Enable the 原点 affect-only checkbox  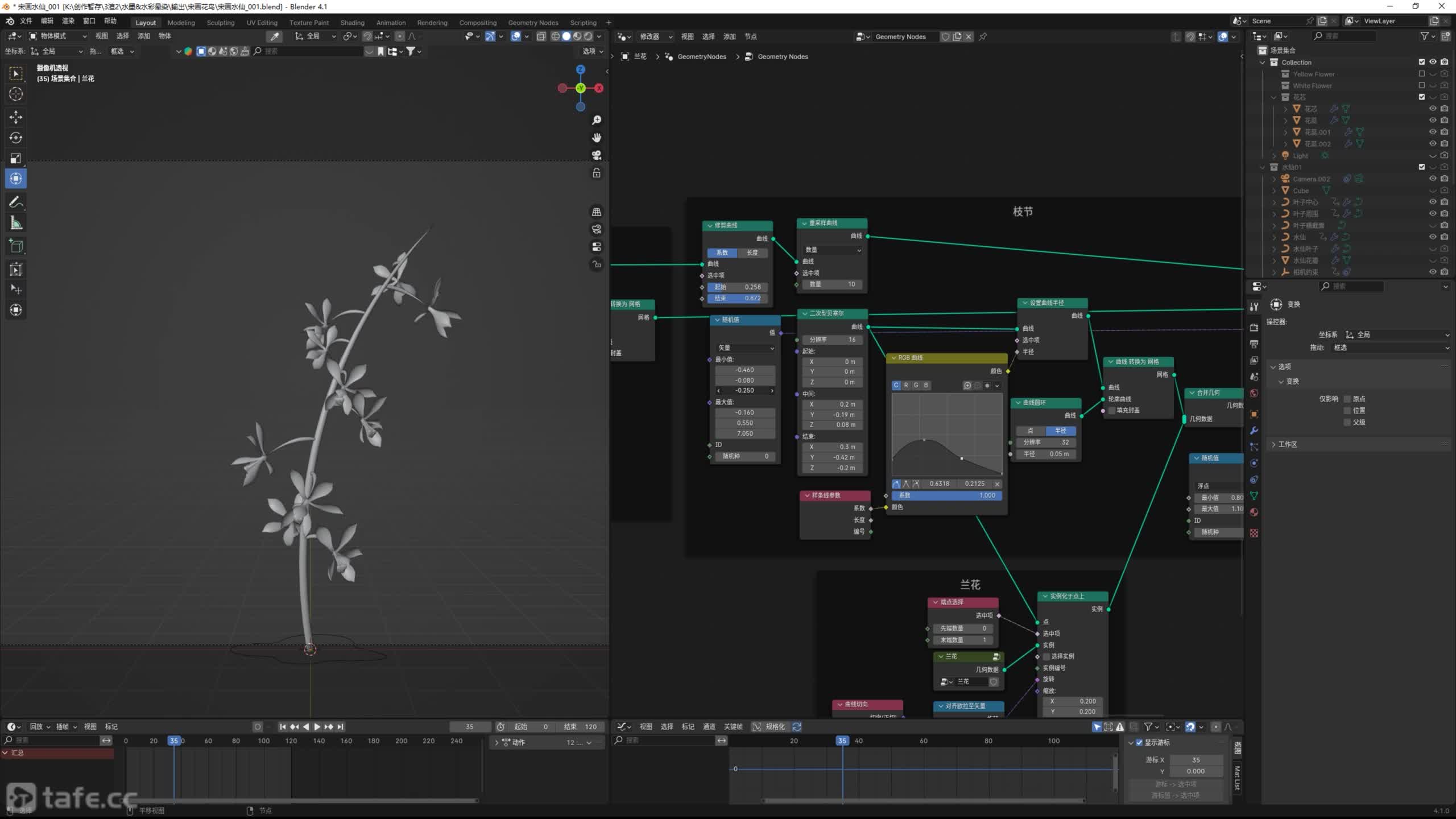pos(1347,399)
